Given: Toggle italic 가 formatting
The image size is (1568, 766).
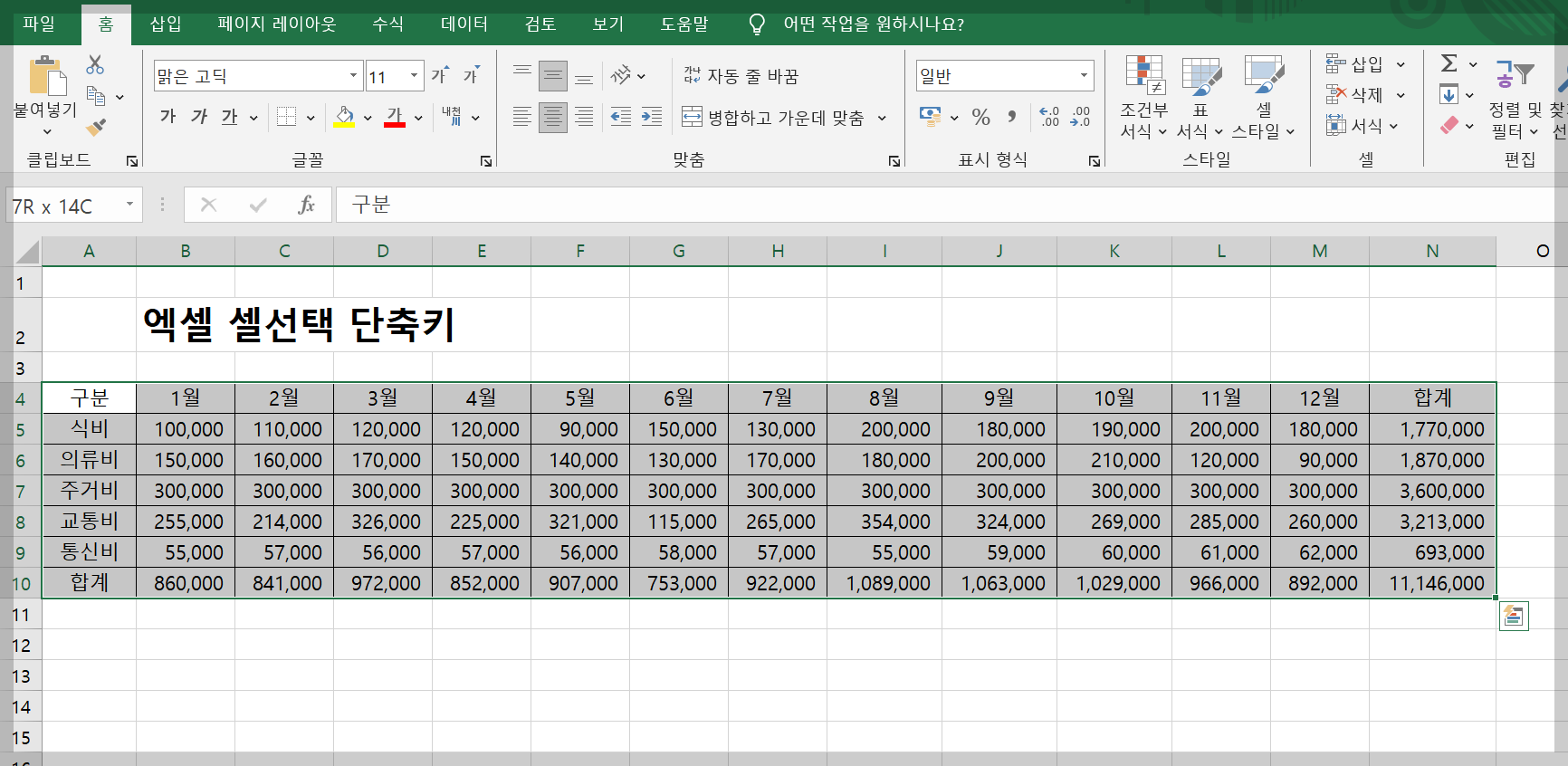Looking at the screenshot, I should click(199, 117).
